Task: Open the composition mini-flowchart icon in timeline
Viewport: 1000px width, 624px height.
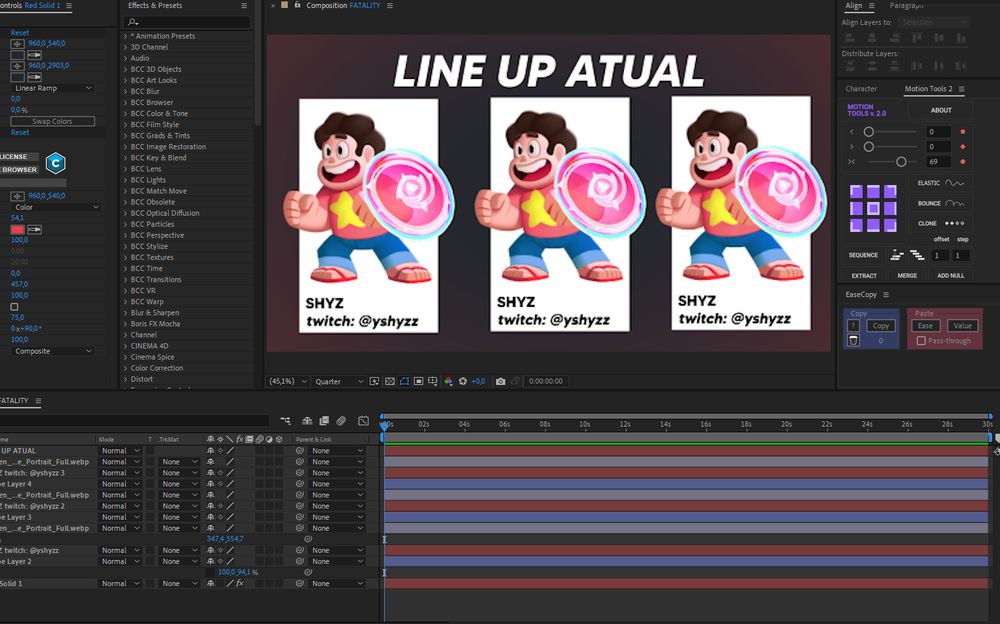Action: (285, 421)
